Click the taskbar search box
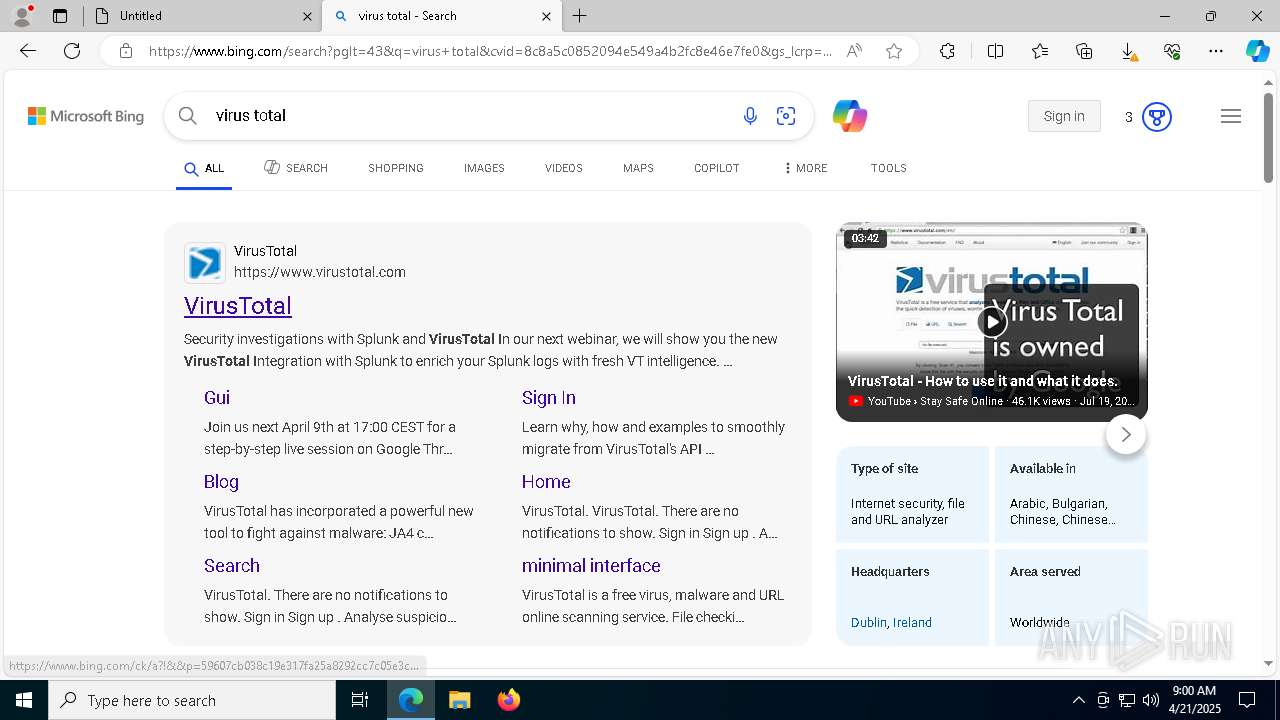Viewport: 1280px width, 720px height. (192, 700)
